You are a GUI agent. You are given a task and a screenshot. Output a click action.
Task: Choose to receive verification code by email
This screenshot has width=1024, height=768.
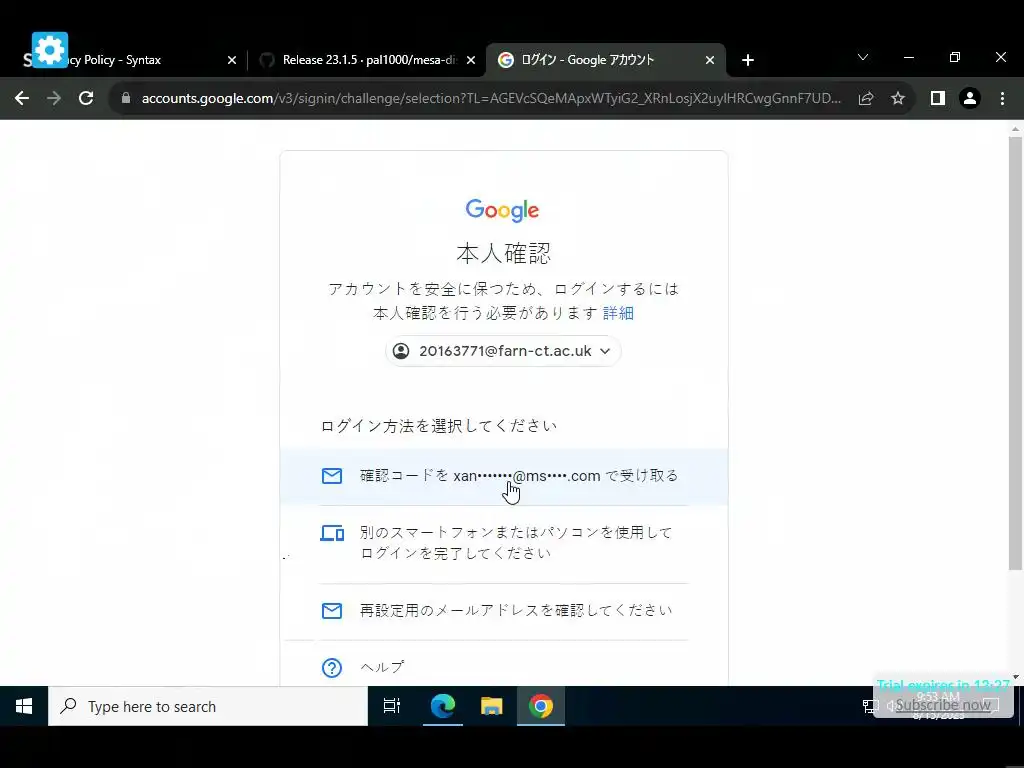pyautogui.click(x=504, y=476)
